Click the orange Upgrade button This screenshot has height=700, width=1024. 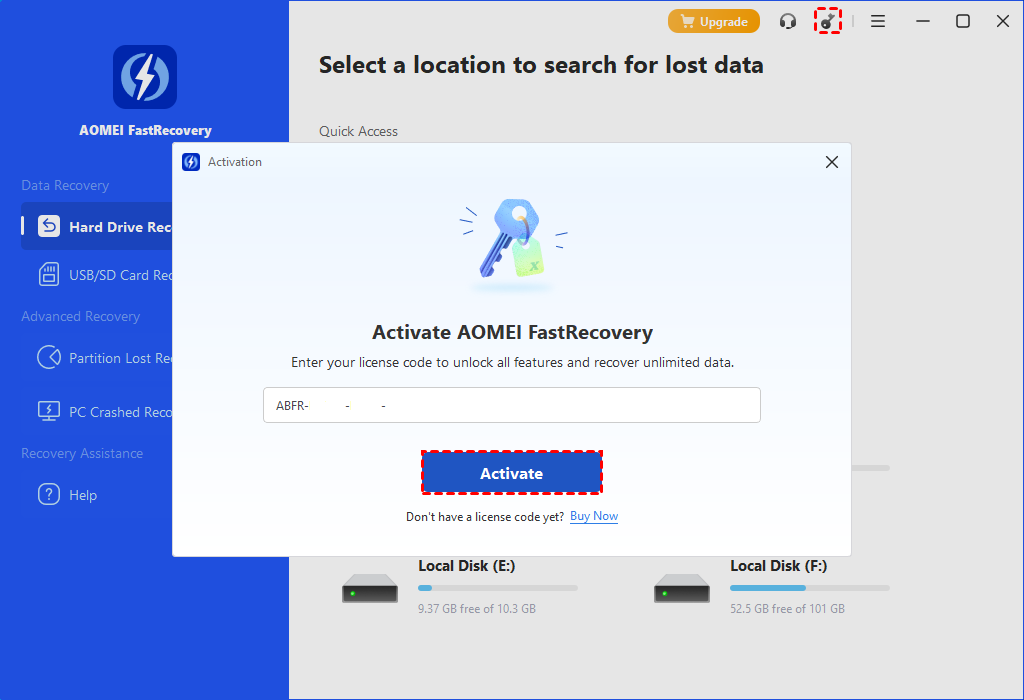[x=713, y=22]
